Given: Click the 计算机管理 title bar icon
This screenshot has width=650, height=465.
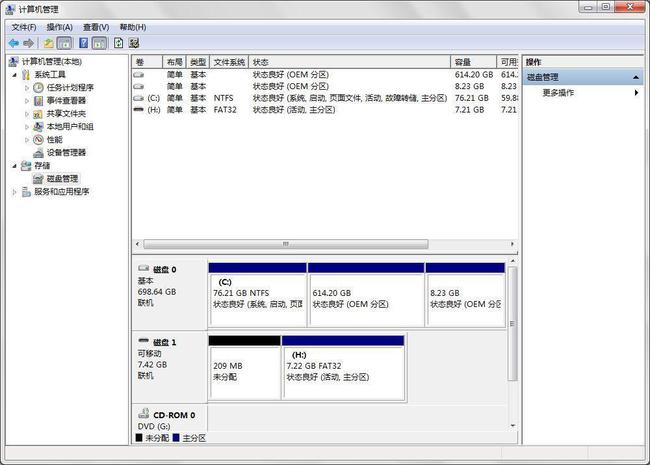Looking at the screenshot, I should [x=10, y=9].
